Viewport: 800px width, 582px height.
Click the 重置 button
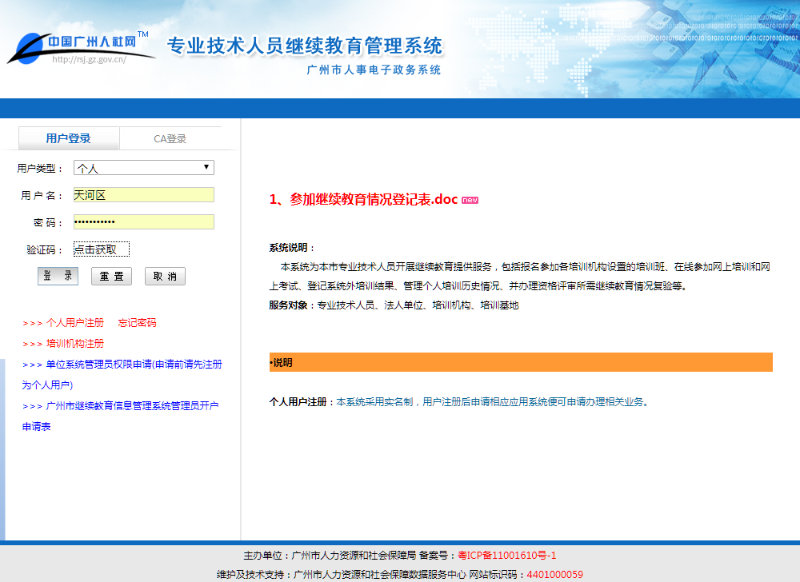(x=111, y=276)
